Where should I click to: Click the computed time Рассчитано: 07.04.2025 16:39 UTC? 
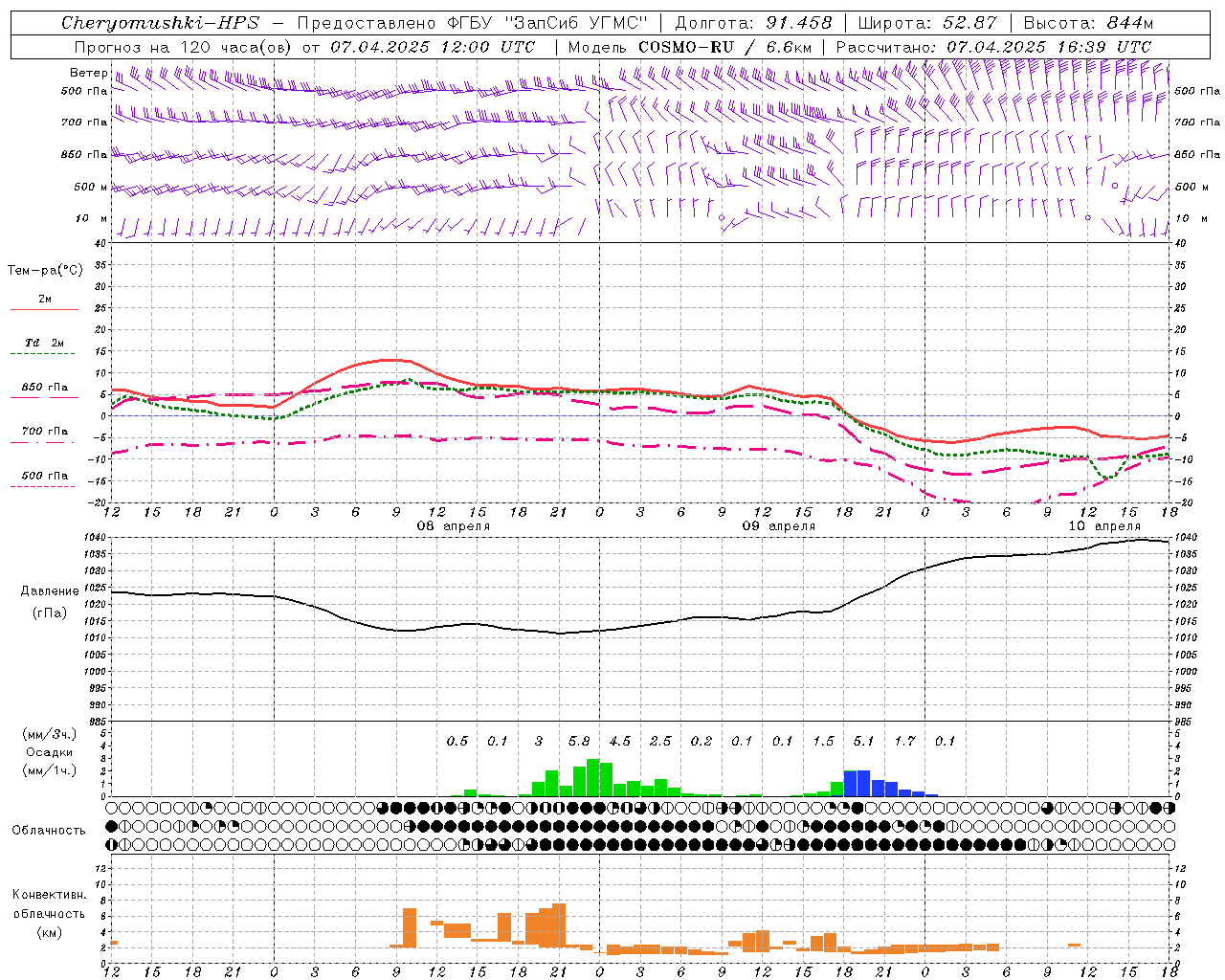[x=993, y=47]
